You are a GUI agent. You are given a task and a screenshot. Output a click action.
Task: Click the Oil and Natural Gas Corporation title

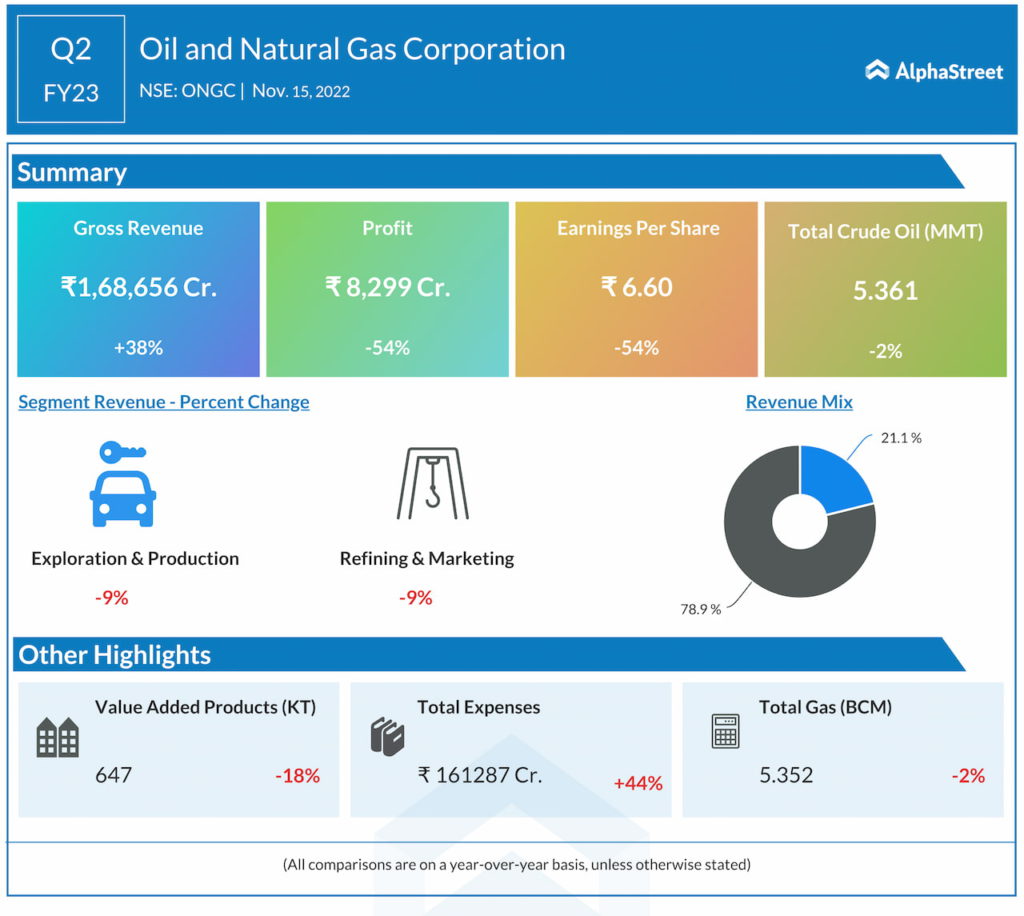pos(352,49)
